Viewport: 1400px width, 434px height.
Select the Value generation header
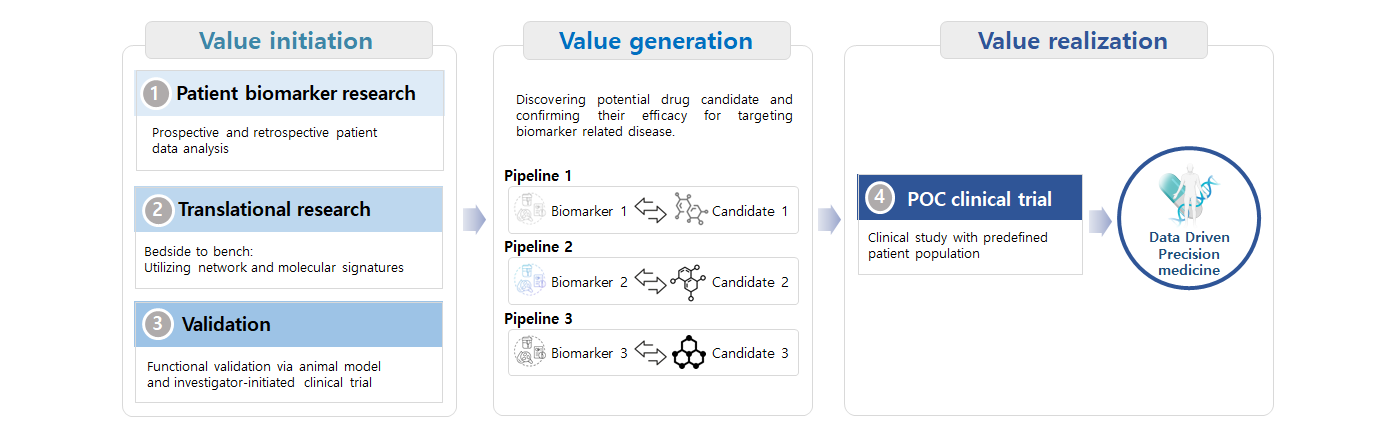655,41
